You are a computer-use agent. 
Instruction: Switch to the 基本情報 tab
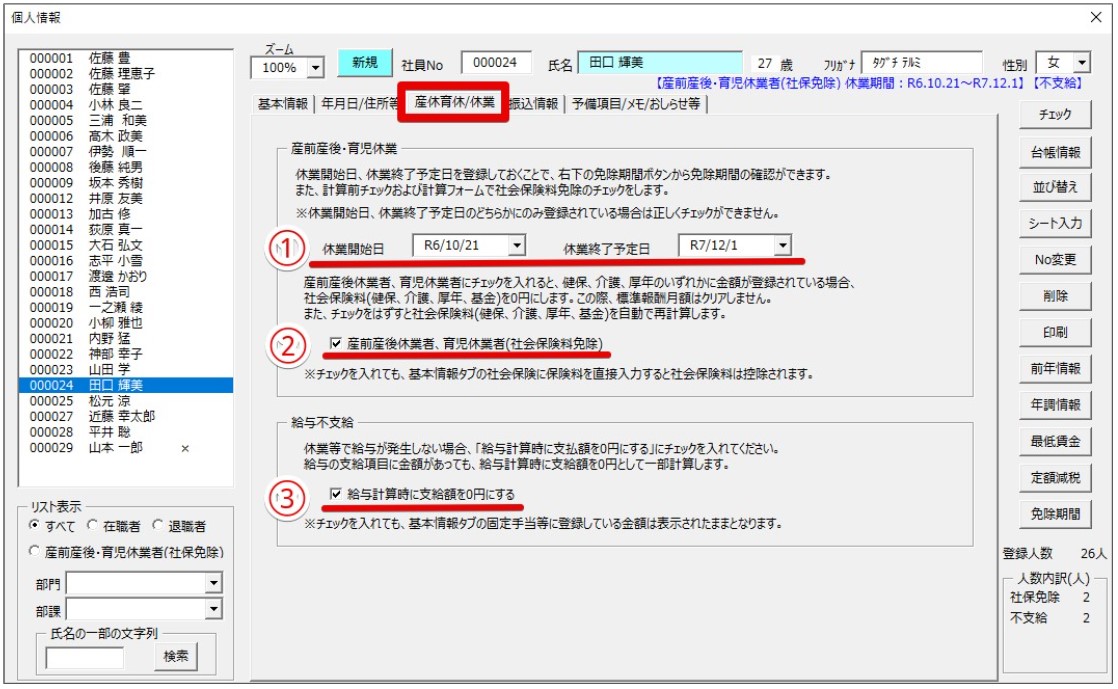(x=283, y=104)
